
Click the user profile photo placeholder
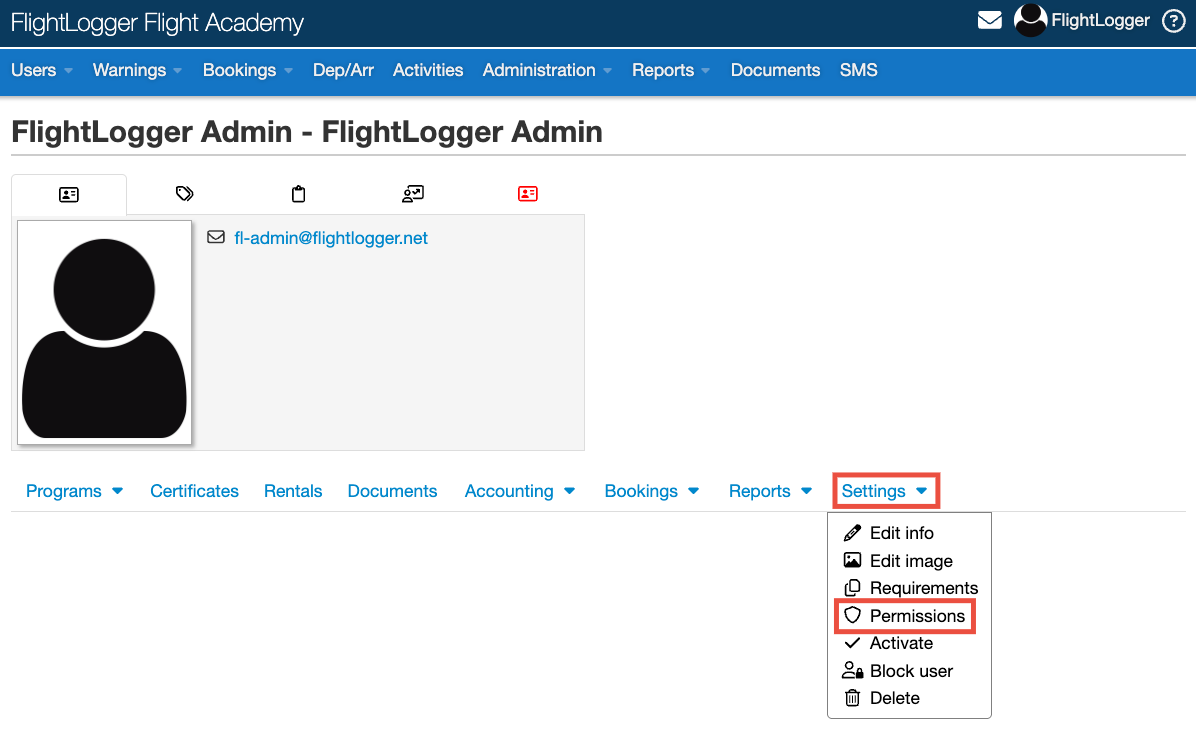[x=104, y=332]
